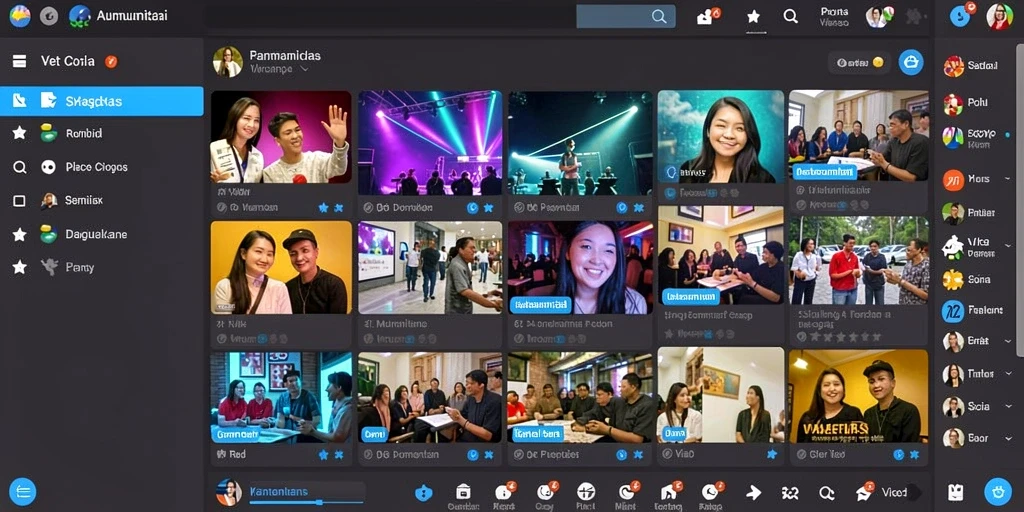This screenshot has width=1024, height=512.
Task: Expand the chevron next to Vilca contact
Action: coord(1008,246)
